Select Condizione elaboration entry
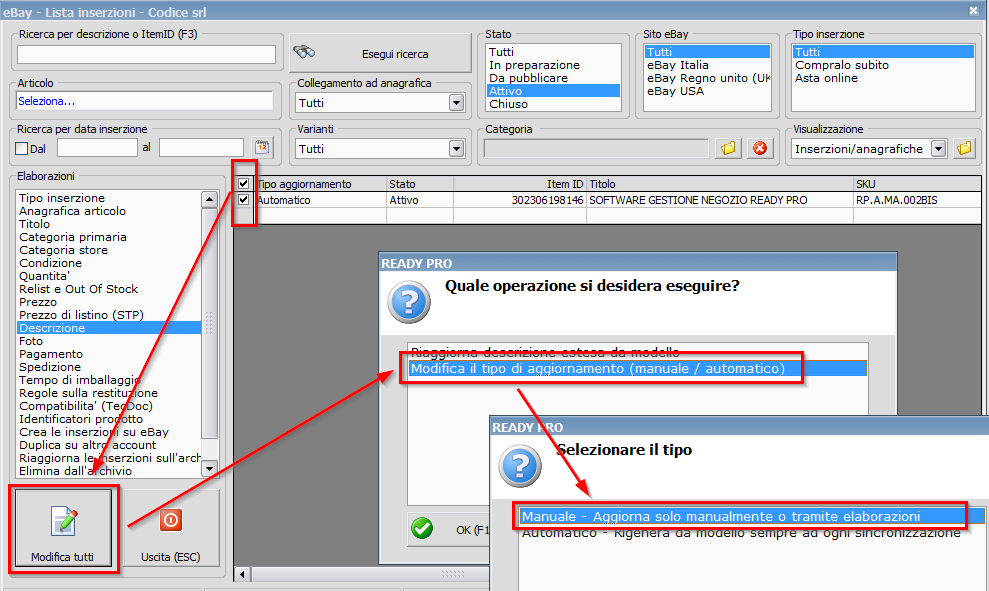The height and width of the screenshot is (591, 989). [x=108, y=263]
